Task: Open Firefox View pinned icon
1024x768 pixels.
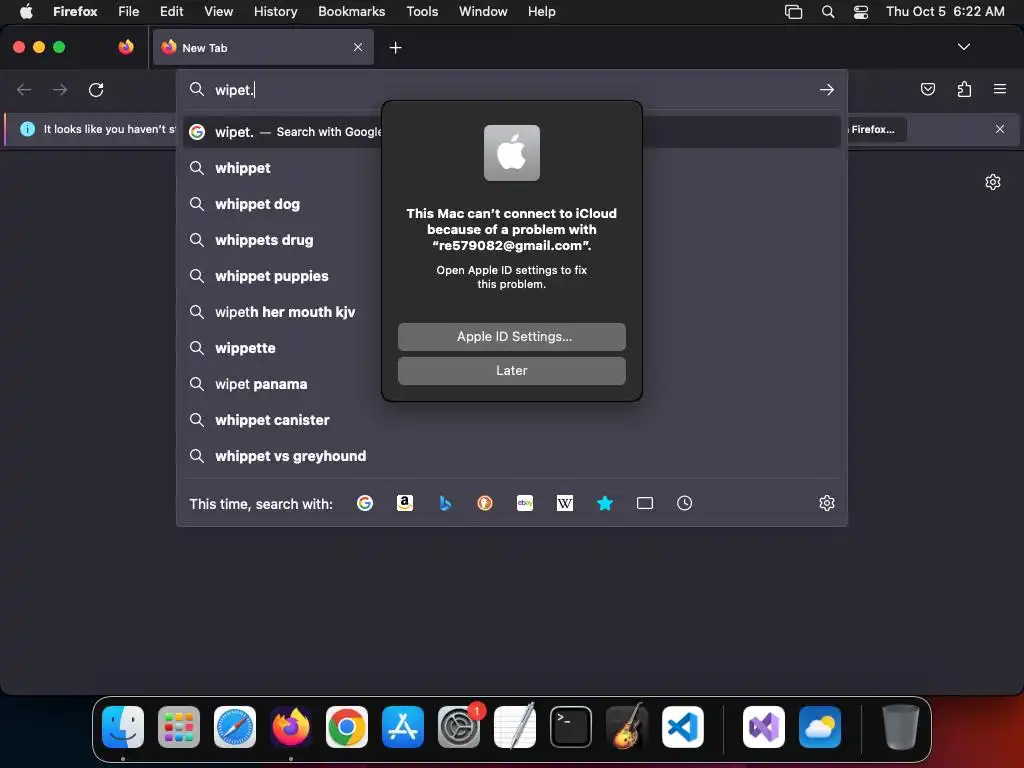Action: point(126,47)
